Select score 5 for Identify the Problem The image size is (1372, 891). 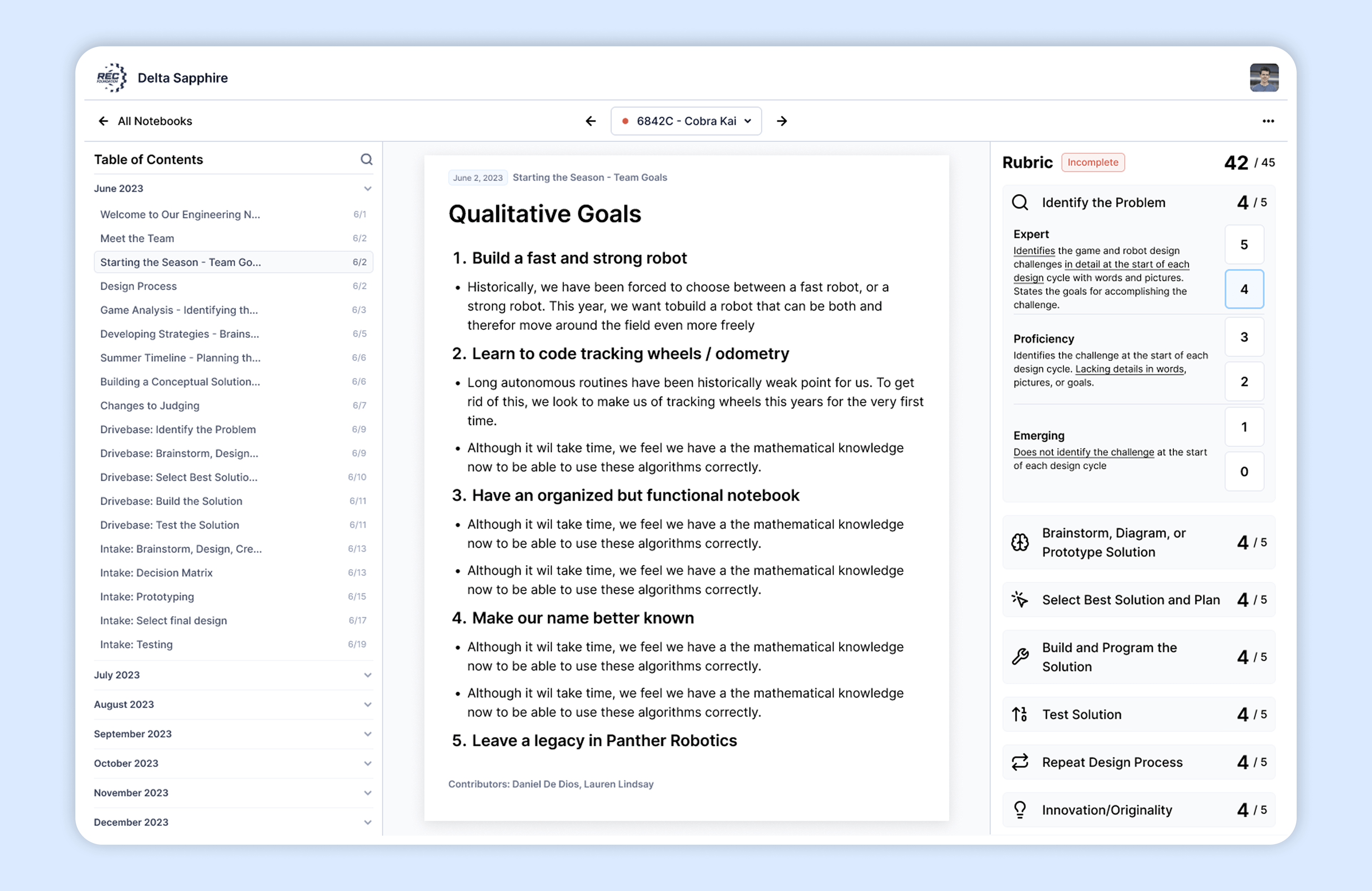[x=1243, y=244]
